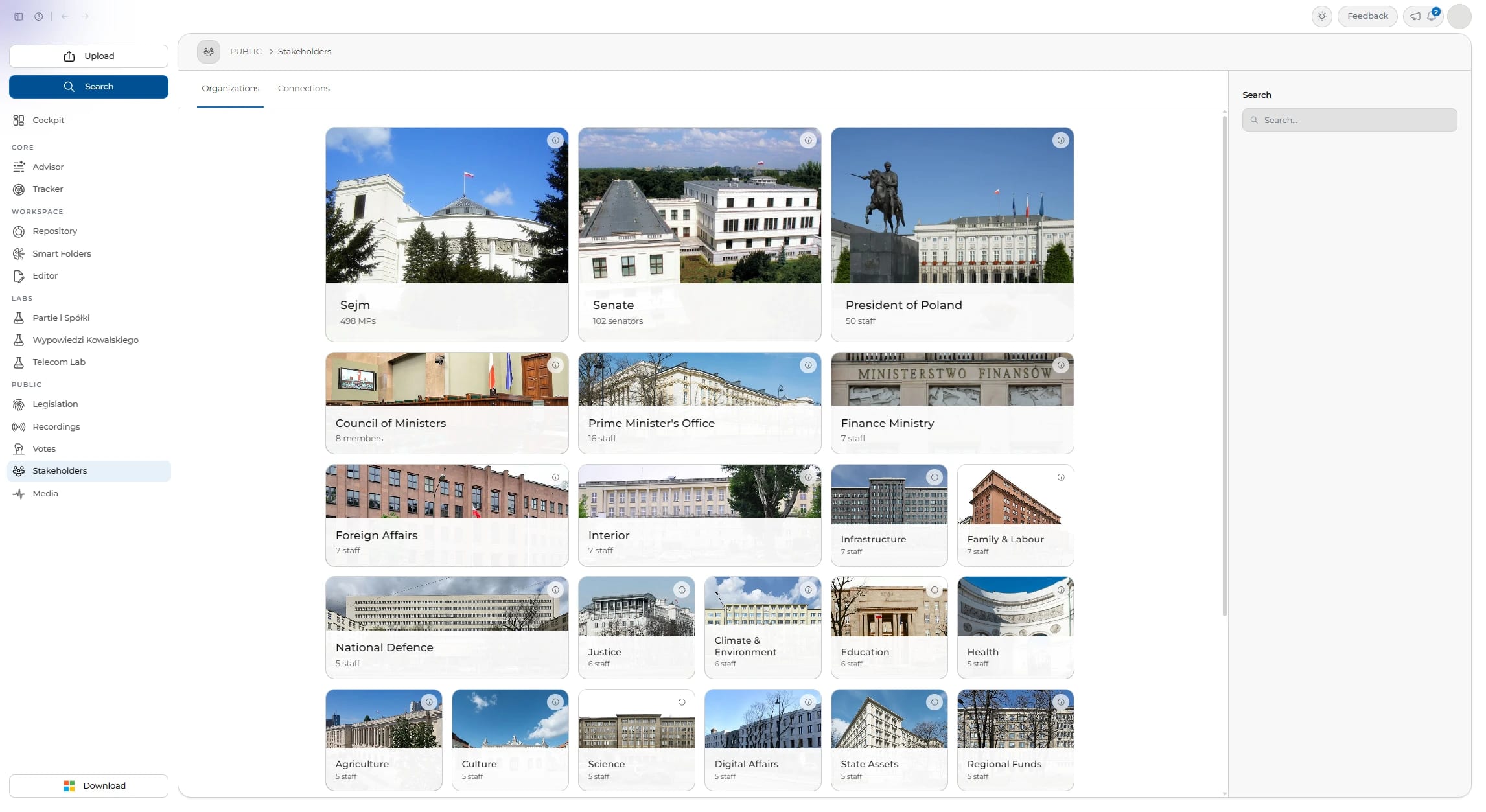Focus the stakeholder Search input field

pyautogui.click(x=1349, y=120)
